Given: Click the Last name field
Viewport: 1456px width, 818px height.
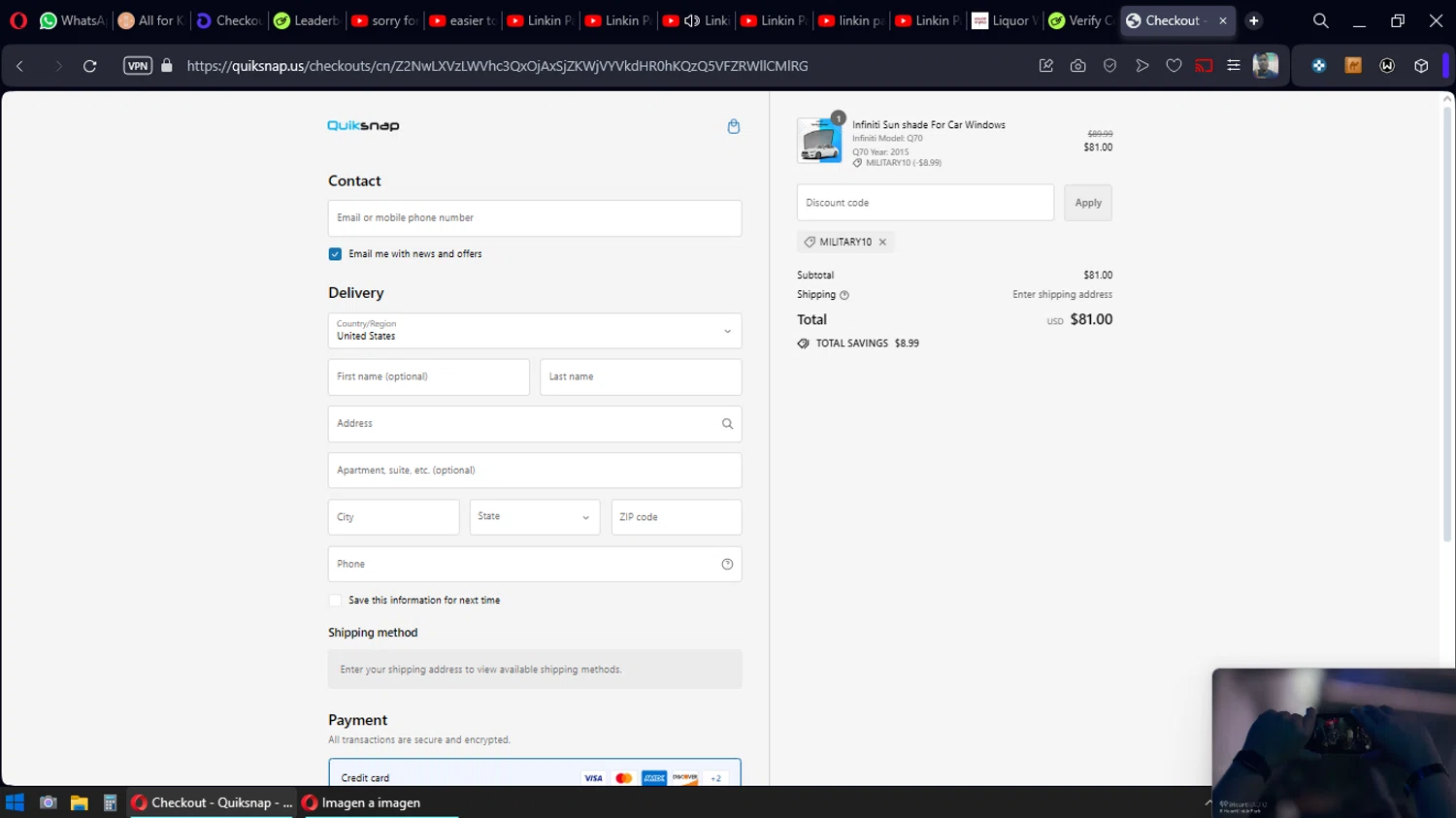Looking at the screenshot, I should tap(641, 377).
